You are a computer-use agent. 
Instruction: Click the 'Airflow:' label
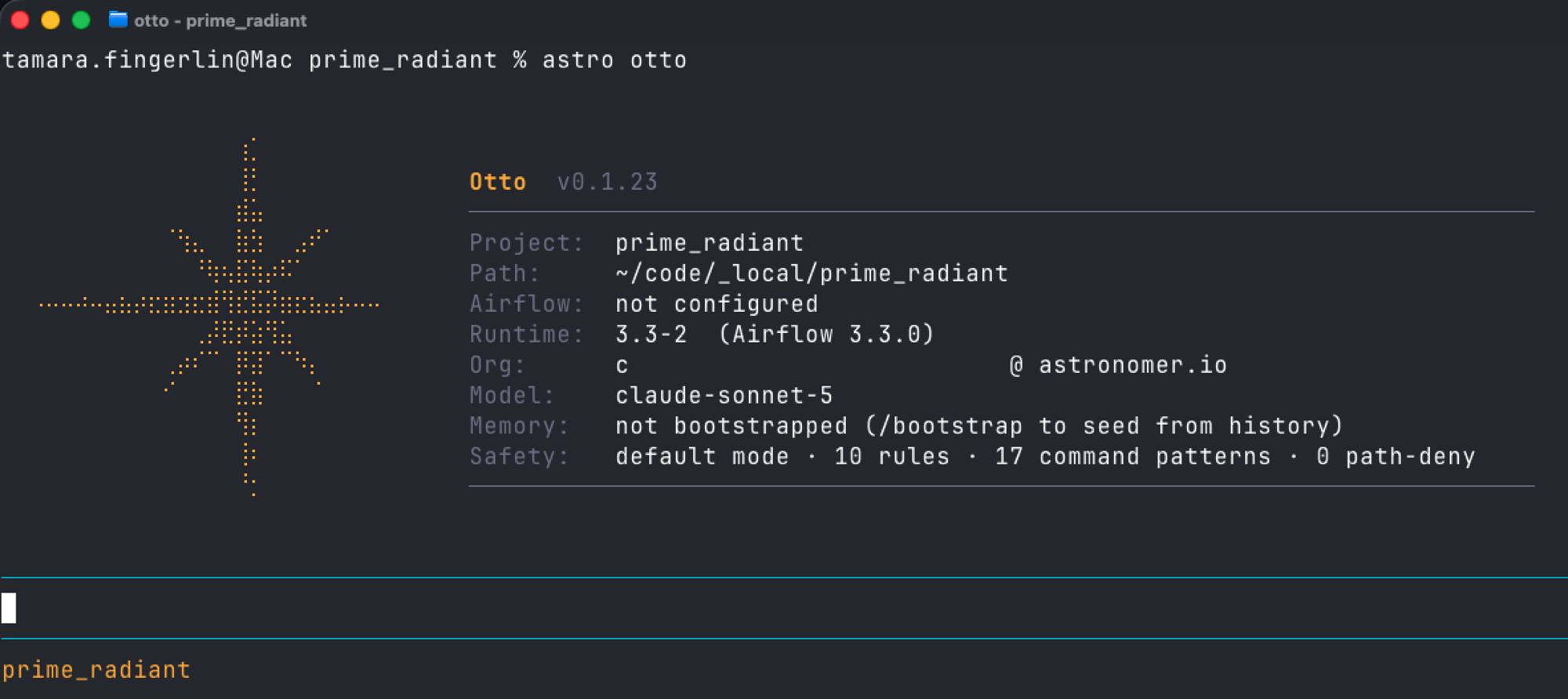click(527, 304)
